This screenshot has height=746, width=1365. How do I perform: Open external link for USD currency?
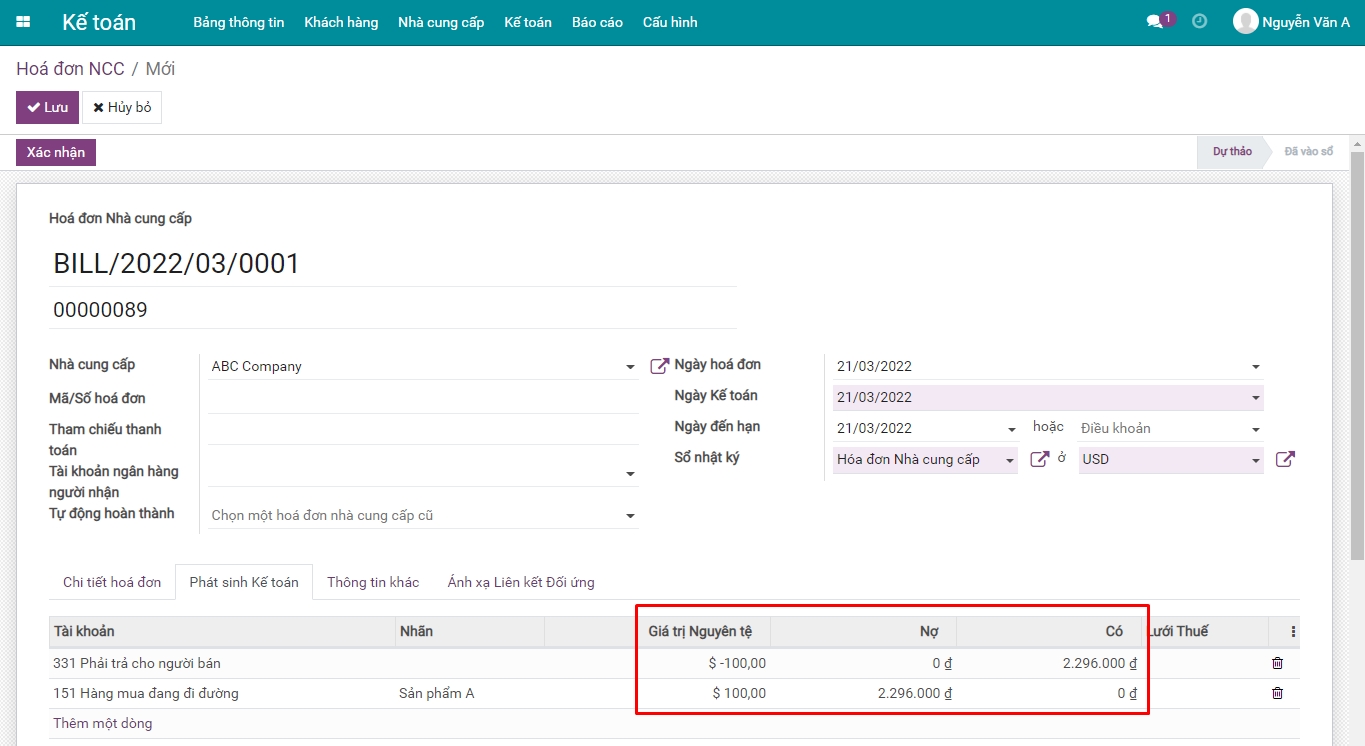1285,459
